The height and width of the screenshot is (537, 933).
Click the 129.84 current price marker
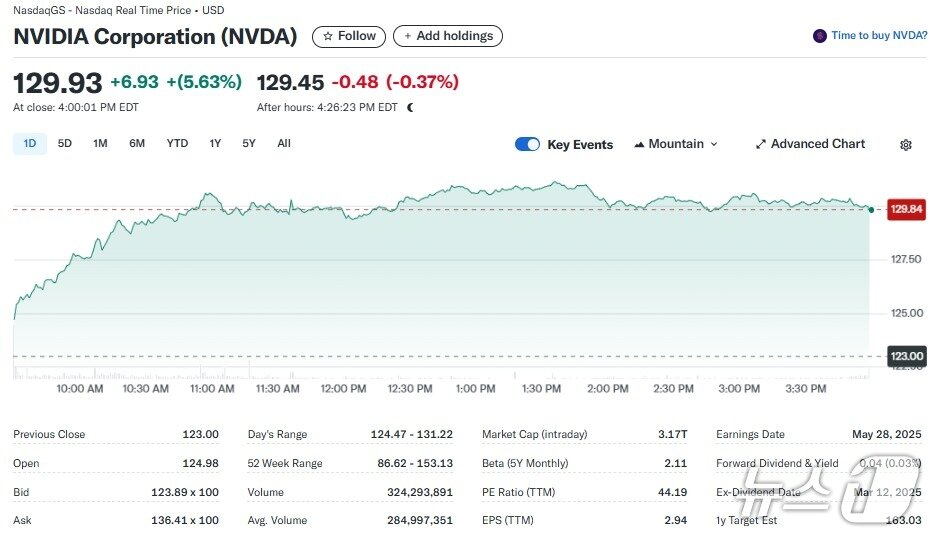(906, 209)
